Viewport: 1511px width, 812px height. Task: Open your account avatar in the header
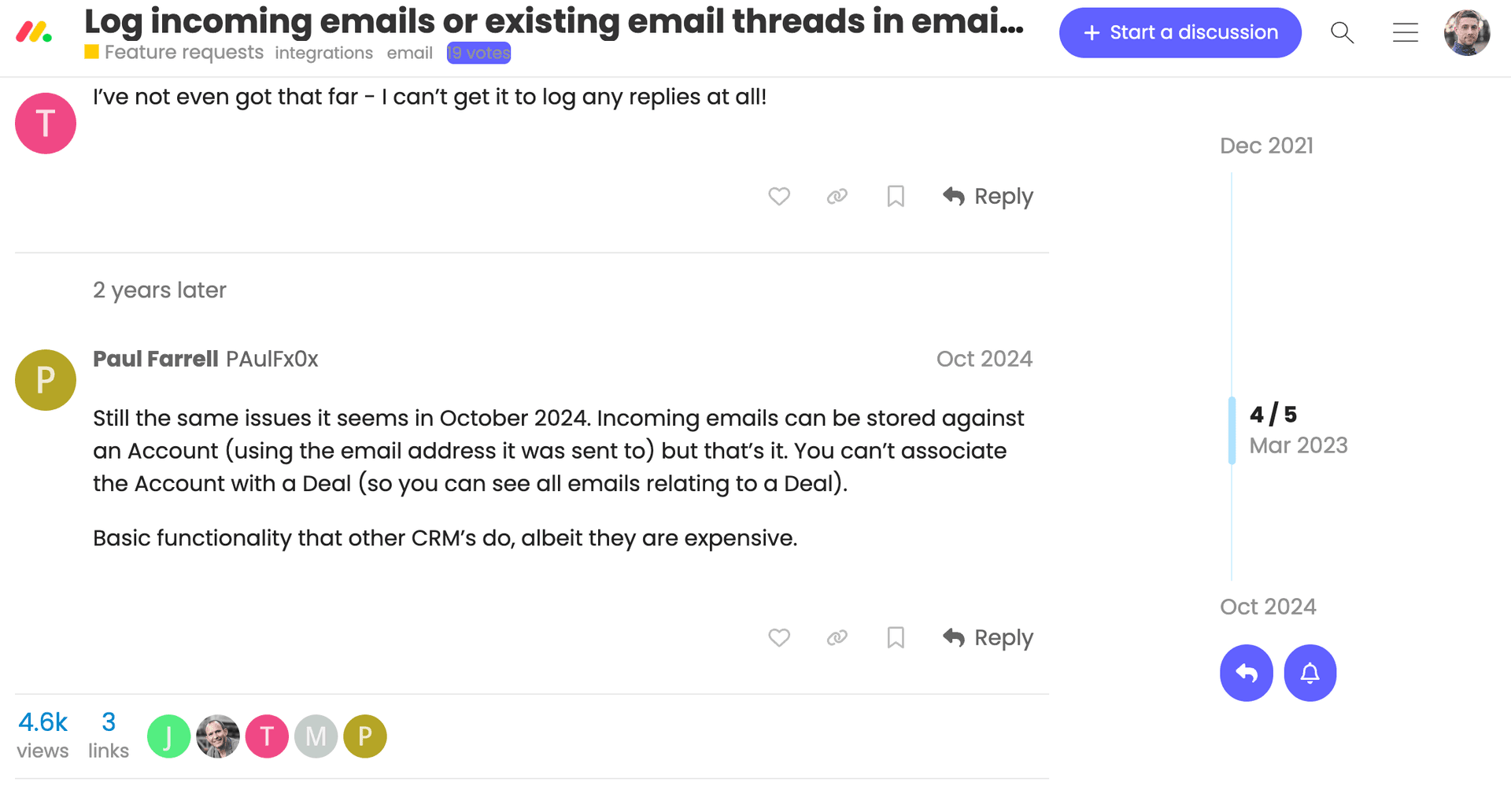pos(1467,33)
